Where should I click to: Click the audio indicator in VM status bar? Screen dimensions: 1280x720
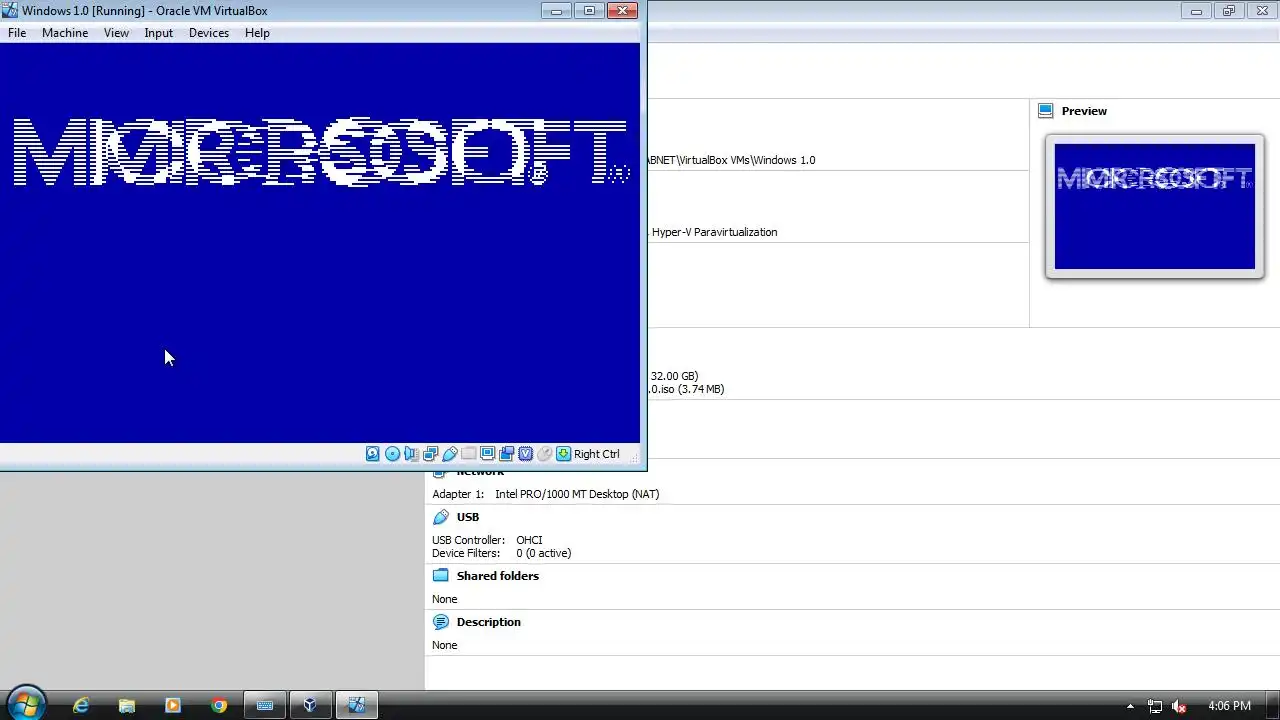click(411, 454)
